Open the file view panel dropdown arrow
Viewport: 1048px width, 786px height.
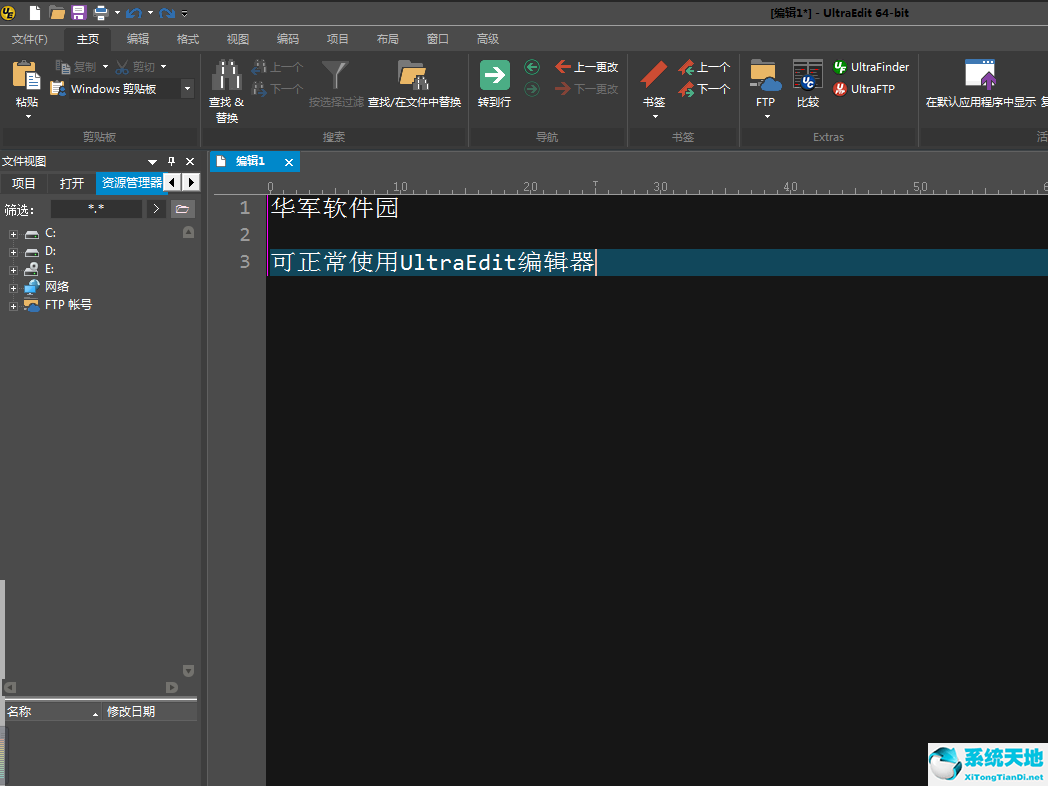(152, 162)
